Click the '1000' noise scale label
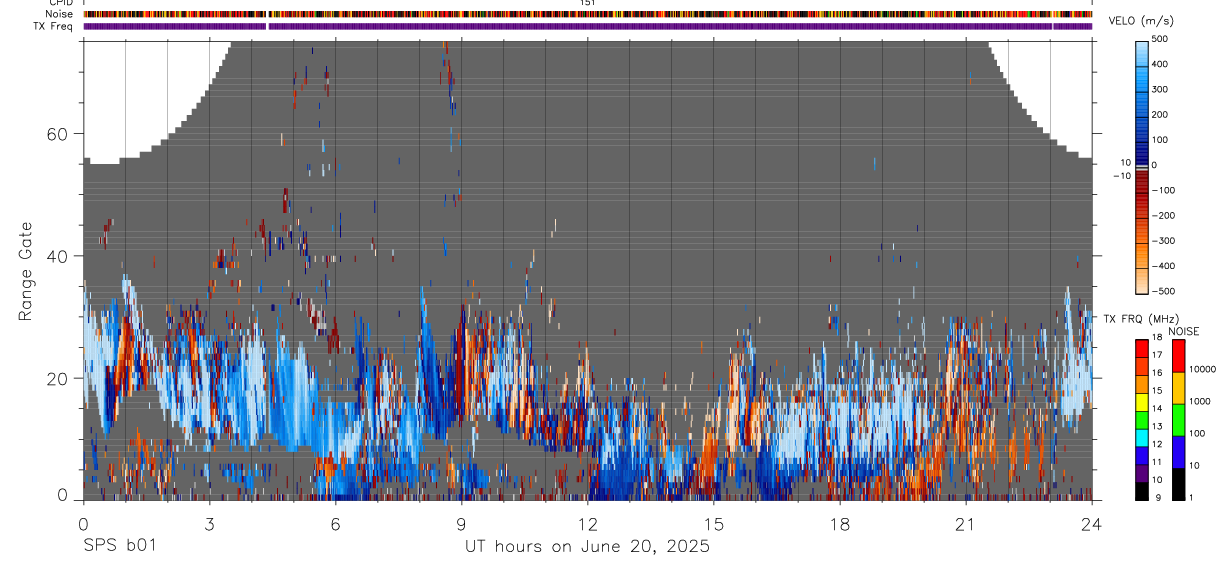The image size is (1228, 567). 1199,402
